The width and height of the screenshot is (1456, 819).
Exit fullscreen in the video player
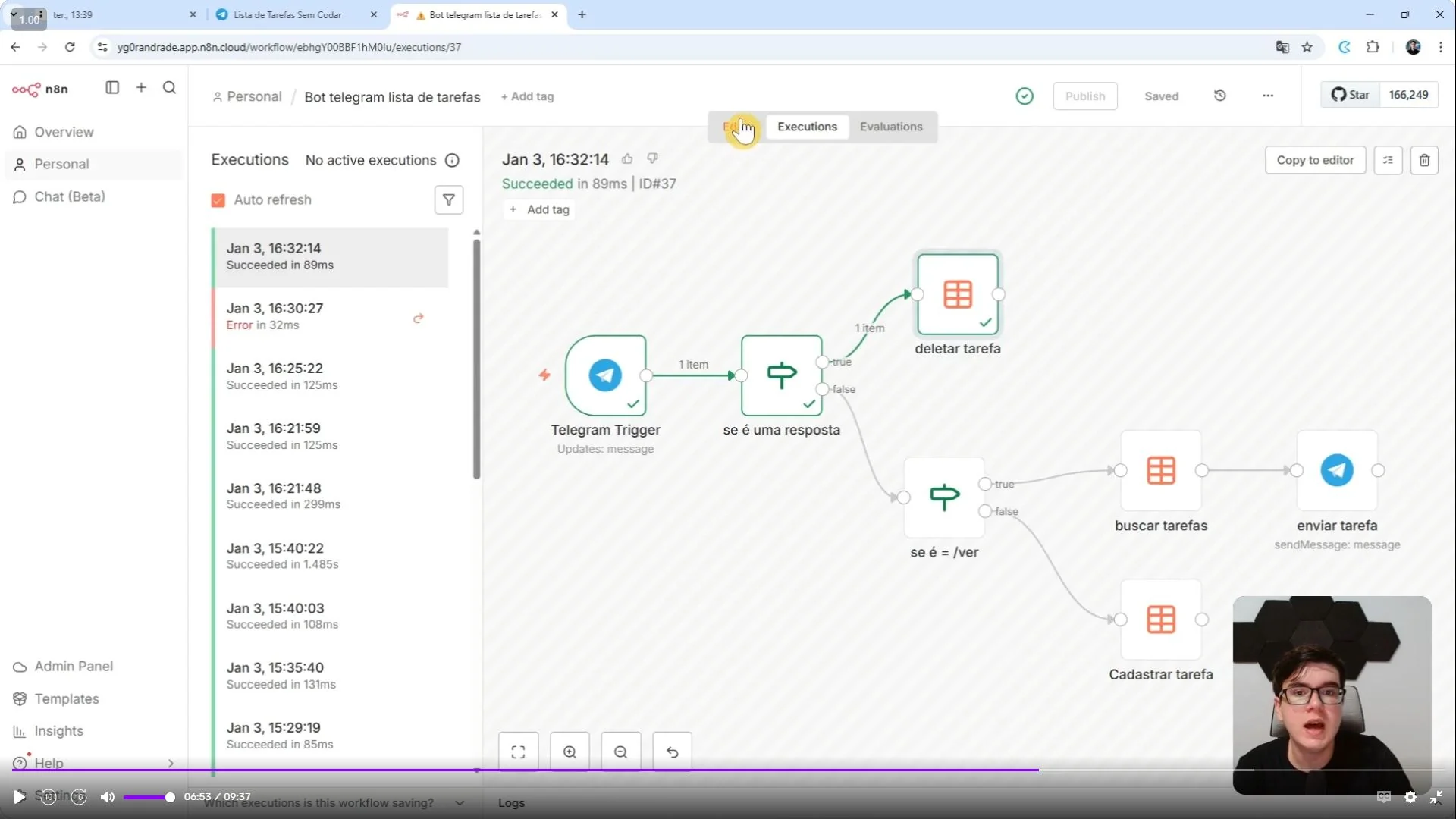(x=1436, y=797)
